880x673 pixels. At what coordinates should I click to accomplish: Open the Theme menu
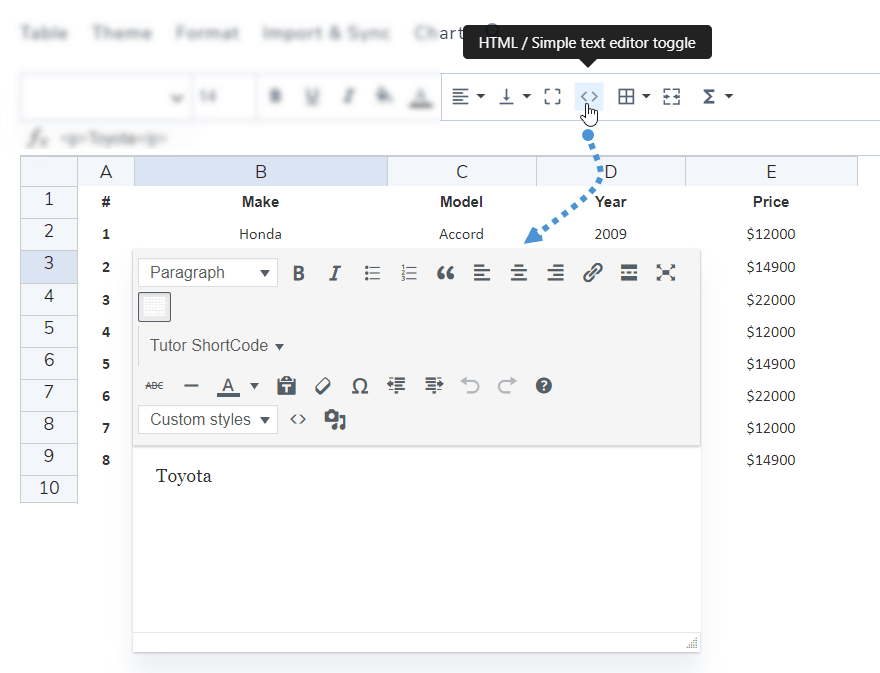tap(122, 33)
